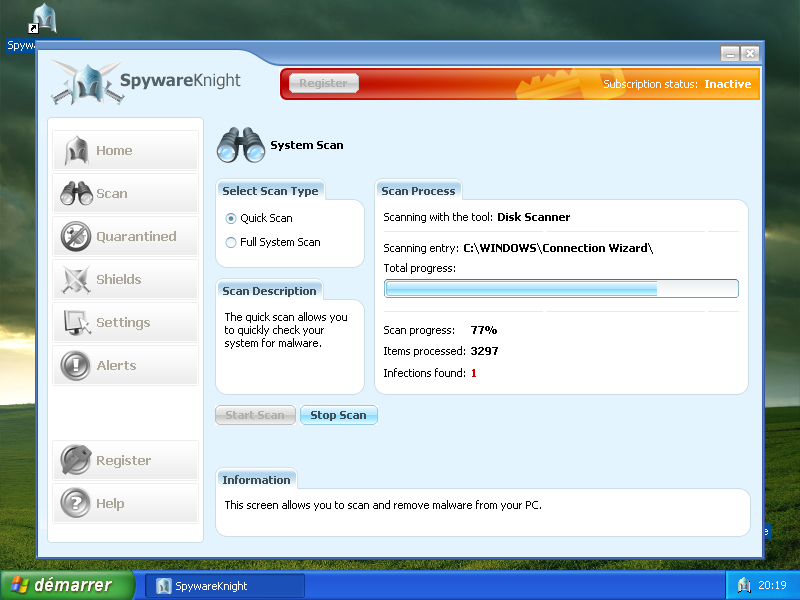This screenshot has height=600, width=800.
Task: Click the 'Items processed:' label
Action: click(424, 351)
